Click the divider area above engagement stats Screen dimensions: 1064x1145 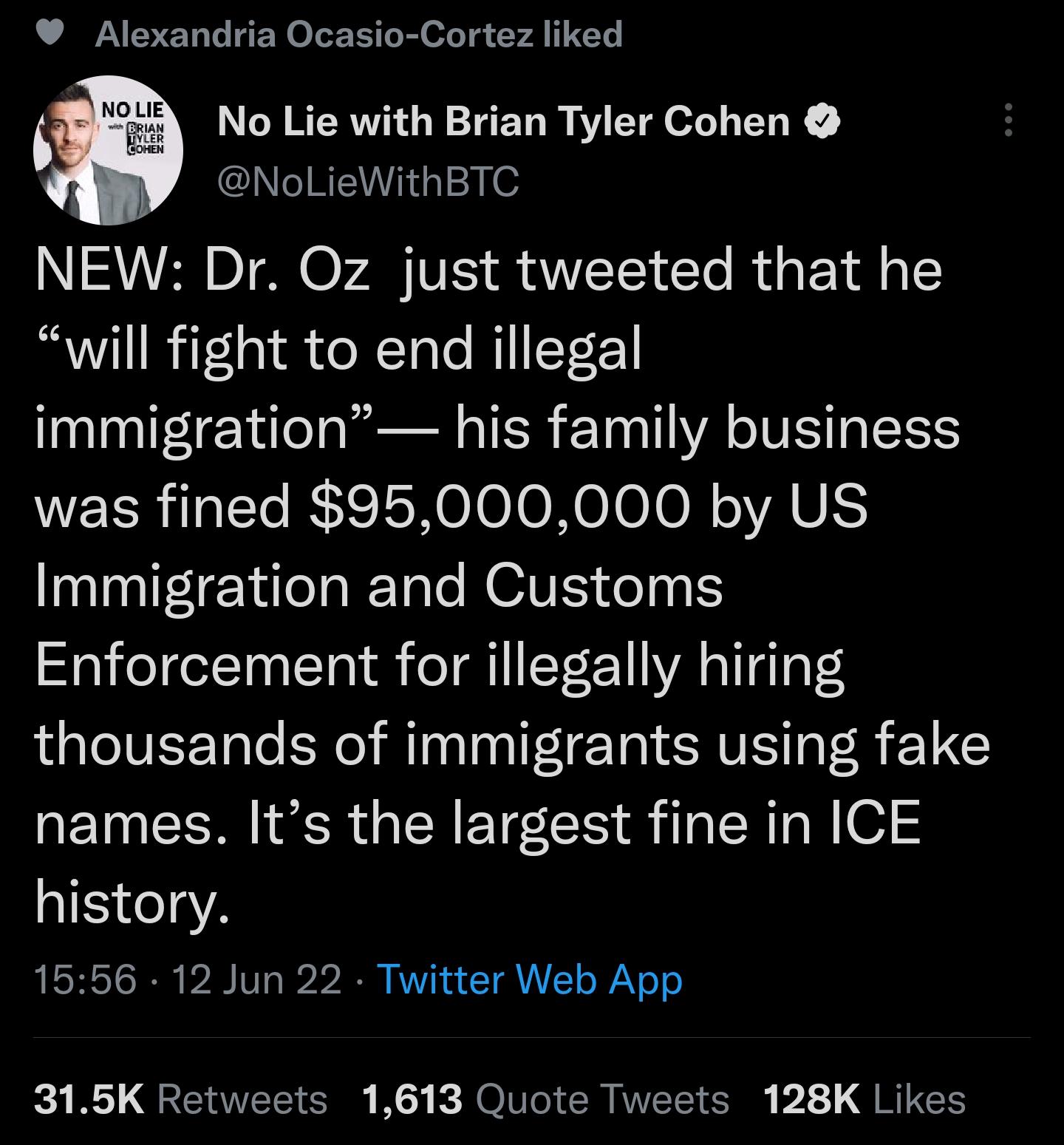(x=532, y=1041)
